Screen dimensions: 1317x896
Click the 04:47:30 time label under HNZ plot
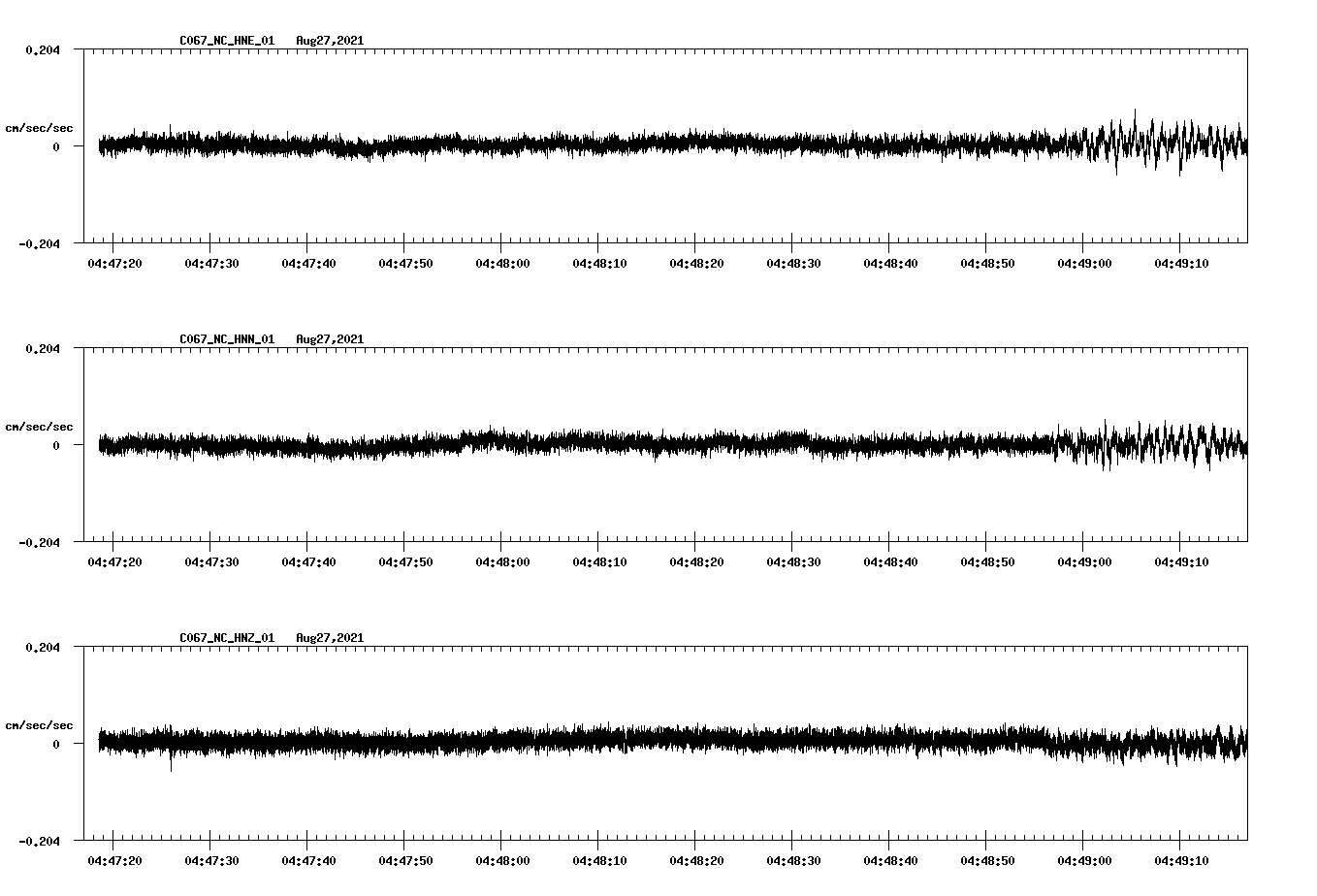[211, 860]
